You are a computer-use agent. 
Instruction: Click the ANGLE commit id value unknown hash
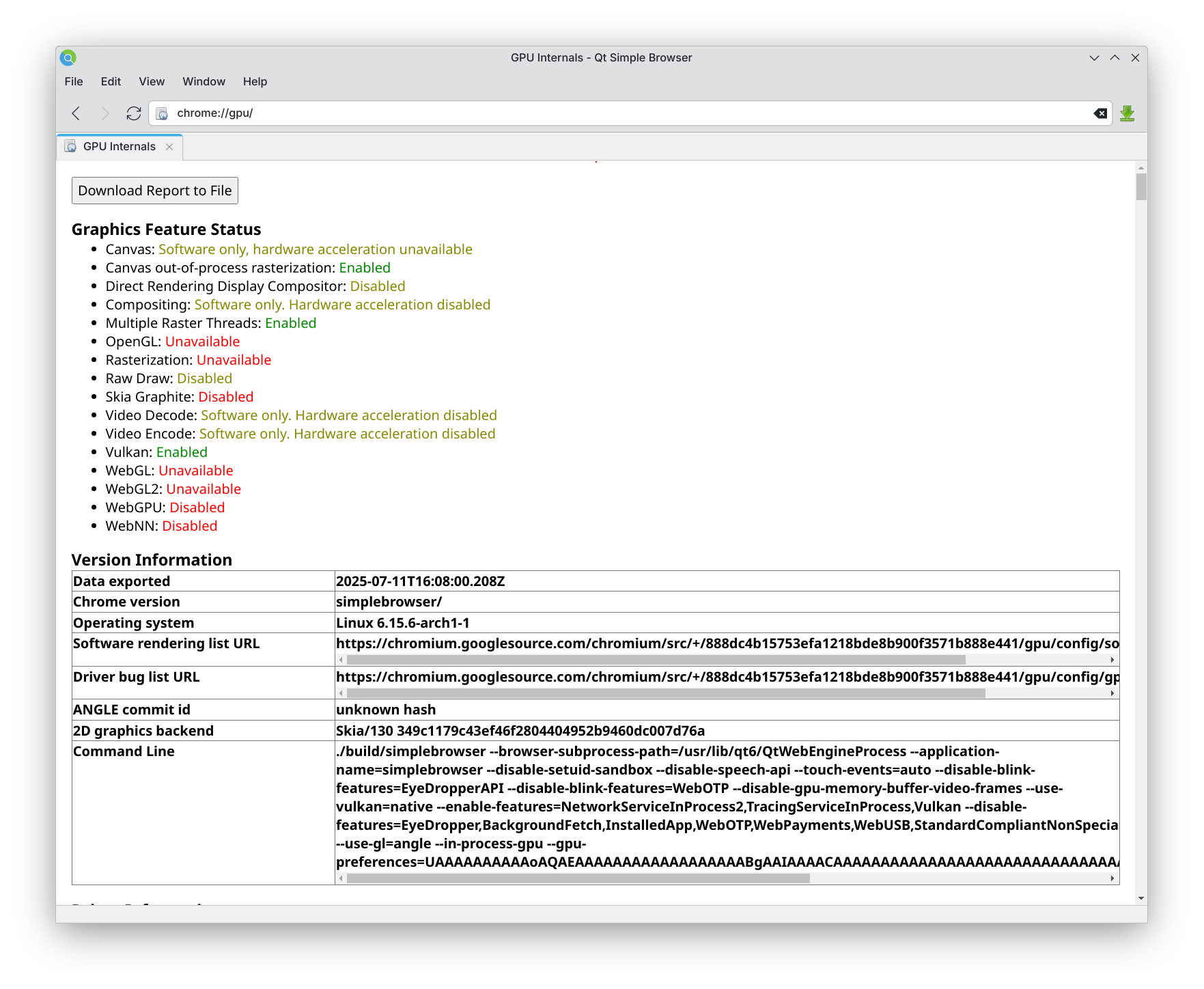coord(386,710)
